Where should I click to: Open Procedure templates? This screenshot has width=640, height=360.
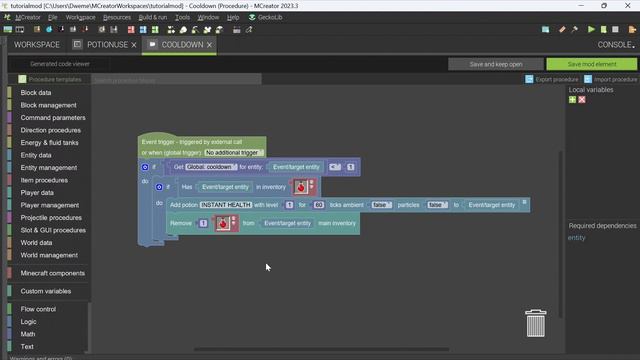pos(55,79)
